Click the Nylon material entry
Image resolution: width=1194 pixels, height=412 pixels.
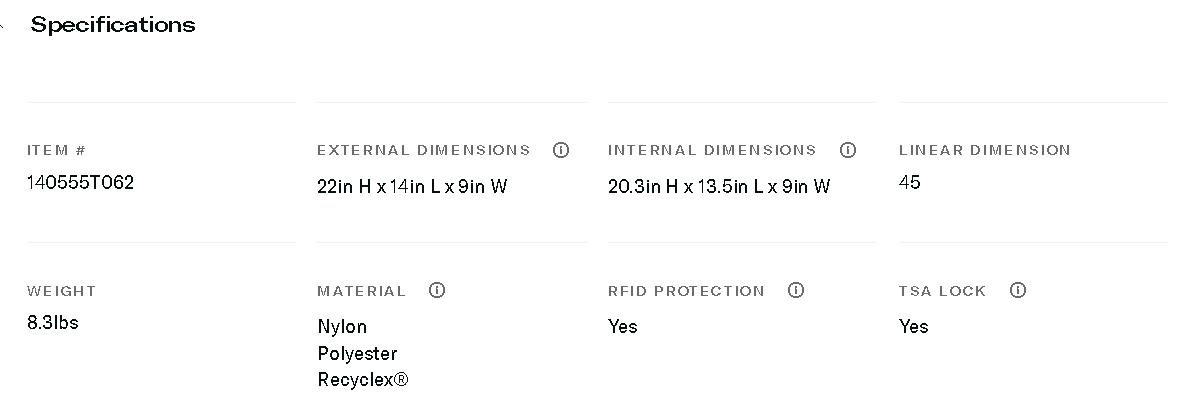(x=342, y=326)
